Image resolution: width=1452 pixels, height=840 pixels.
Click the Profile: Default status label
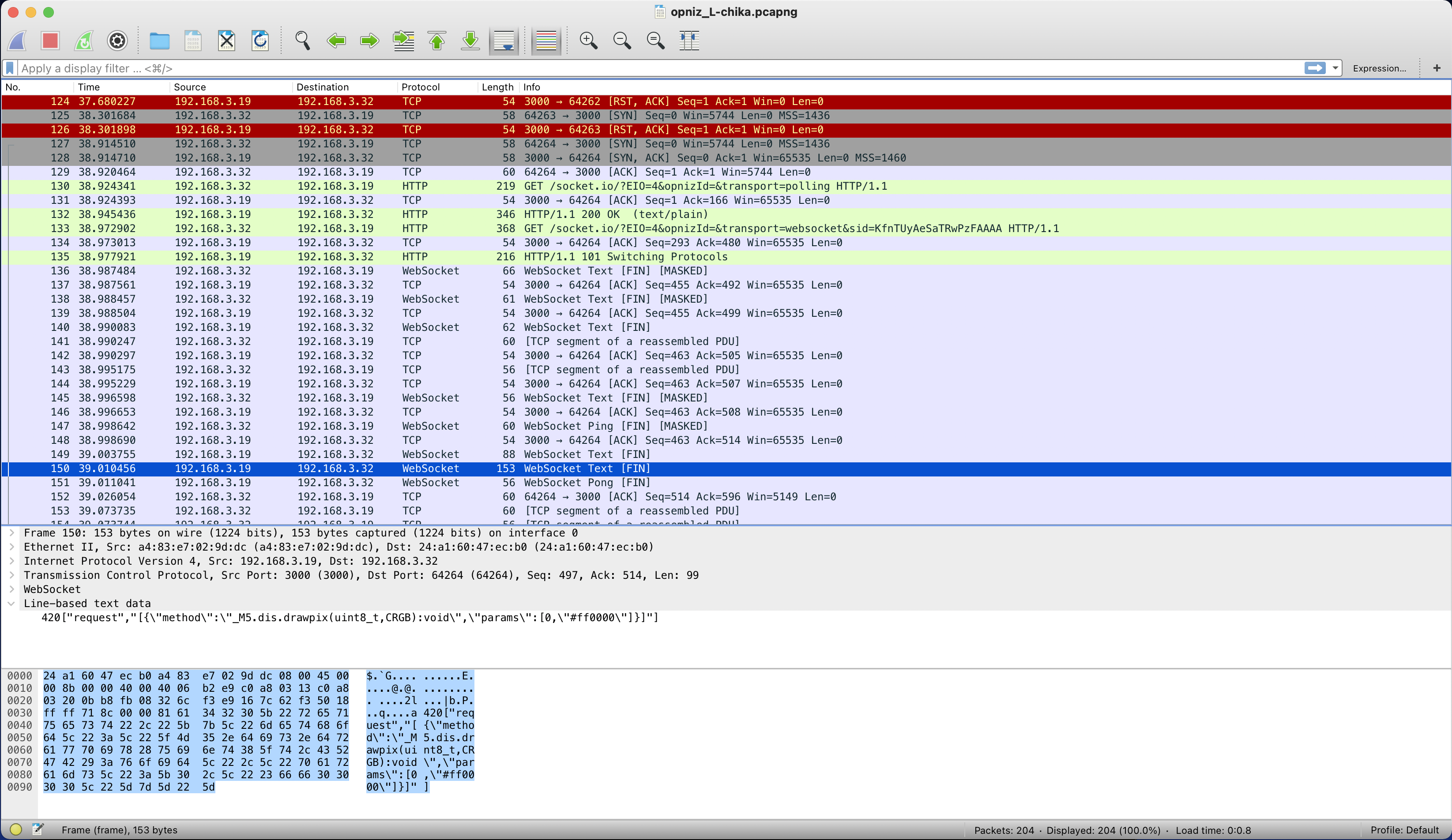tap(1404, 829)
